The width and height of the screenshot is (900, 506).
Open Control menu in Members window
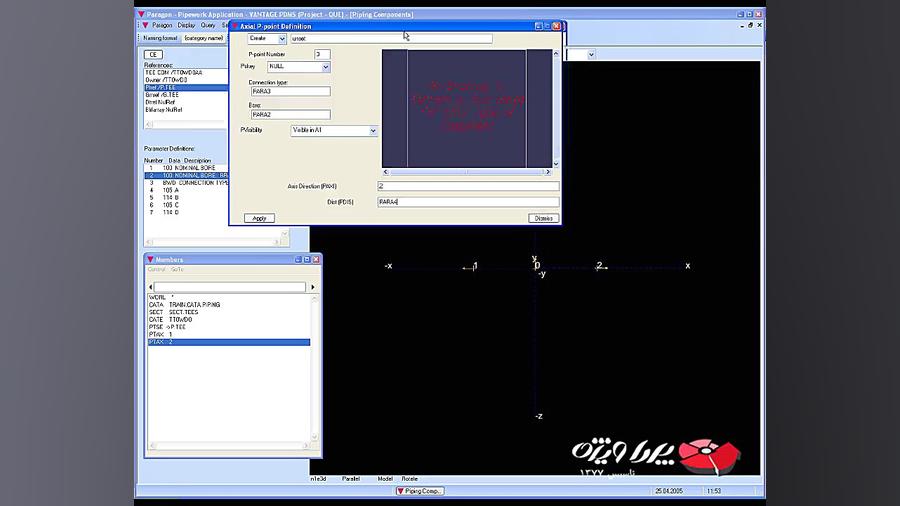pyautogui.click(x=156, y=269)
